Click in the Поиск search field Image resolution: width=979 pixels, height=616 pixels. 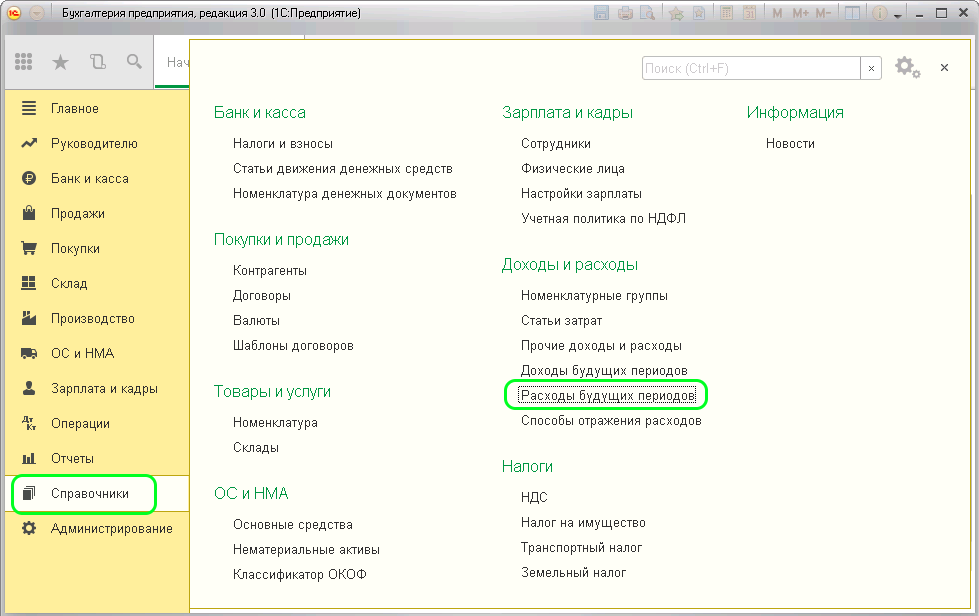750,68
